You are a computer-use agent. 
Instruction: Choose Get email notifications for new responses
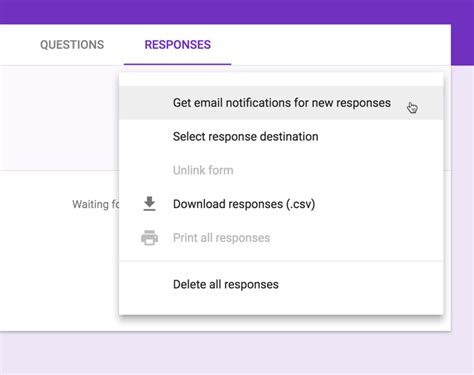point(281,103)
